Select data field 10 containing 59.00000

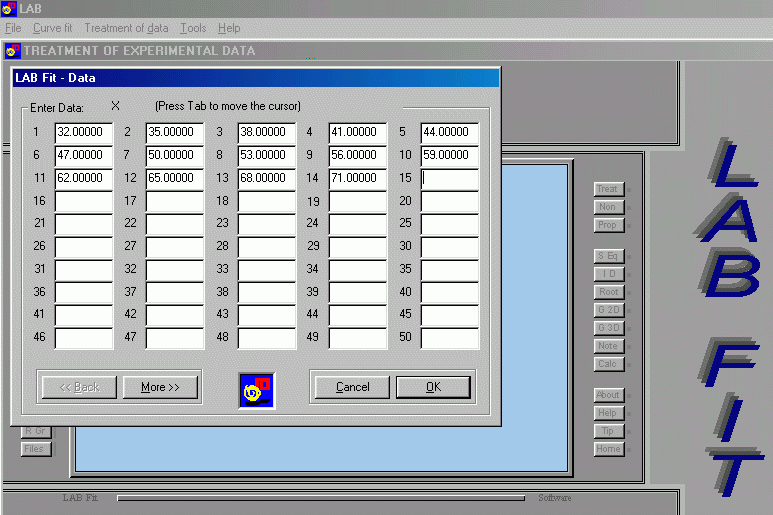(450, 155)
